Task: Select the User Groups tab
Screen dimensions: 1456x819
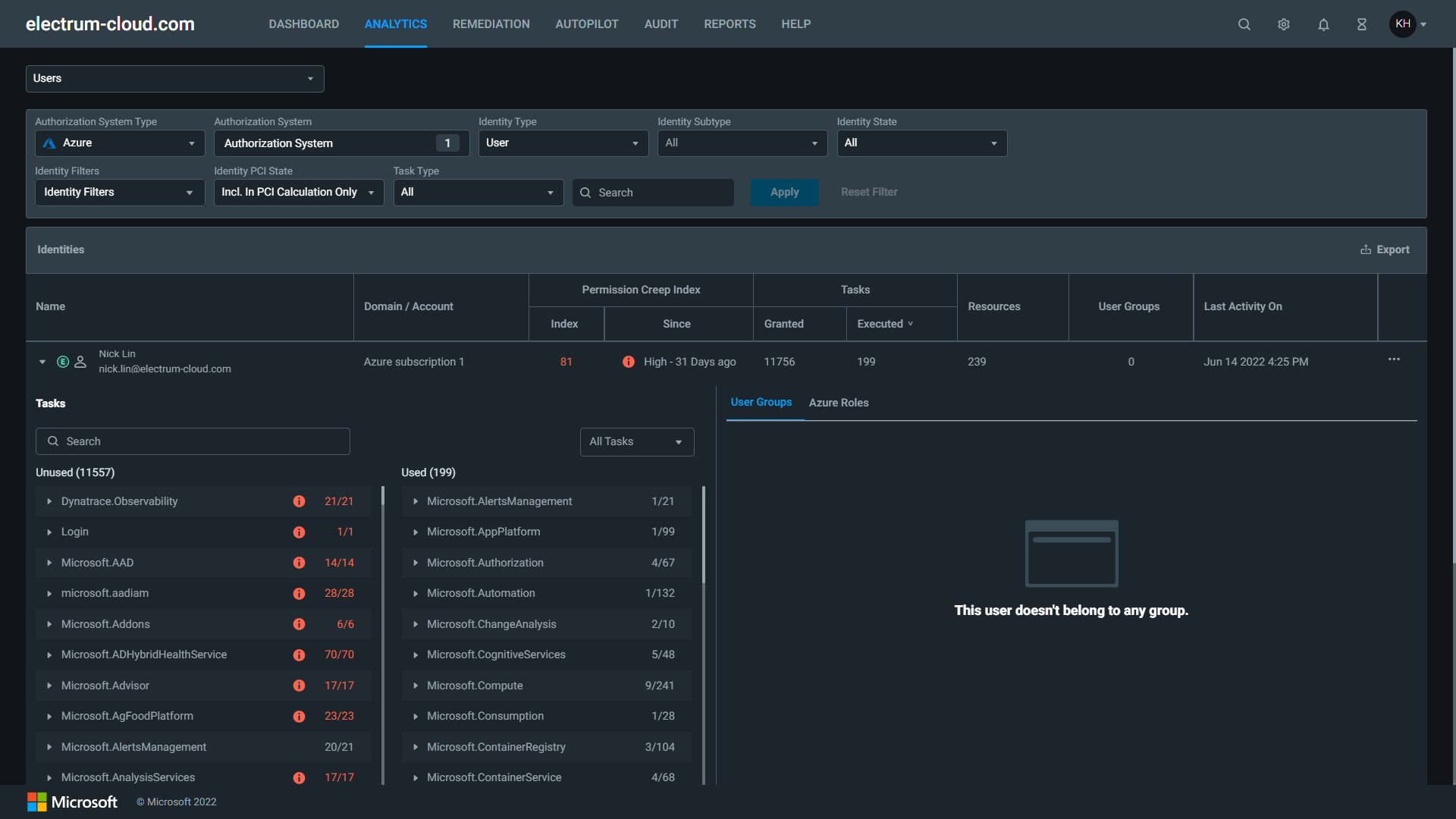Action: coord(761,403)
